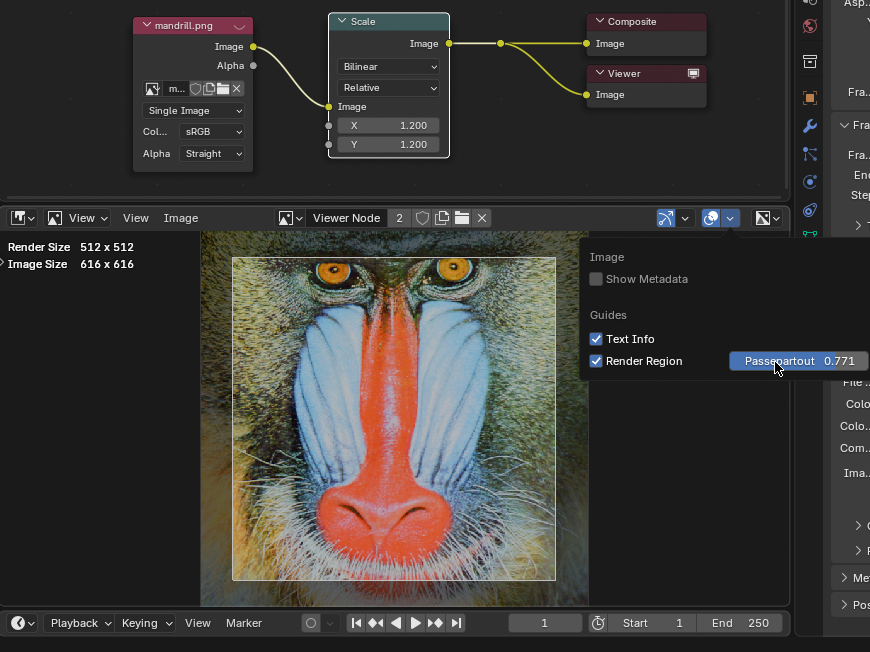Image resolution: width=870 pixels, height=652 pixels.
Task: Open the Keying menu
Action: pos(145,623)
